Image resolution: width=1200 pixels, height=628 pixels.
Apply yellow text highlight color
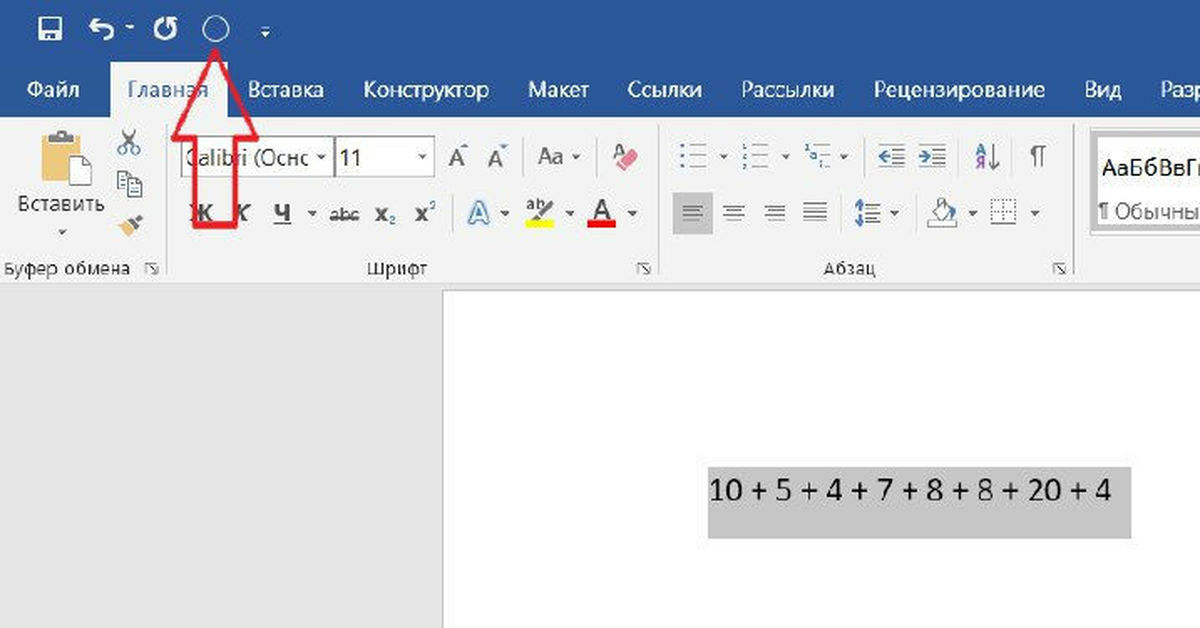tap(540, 212)
